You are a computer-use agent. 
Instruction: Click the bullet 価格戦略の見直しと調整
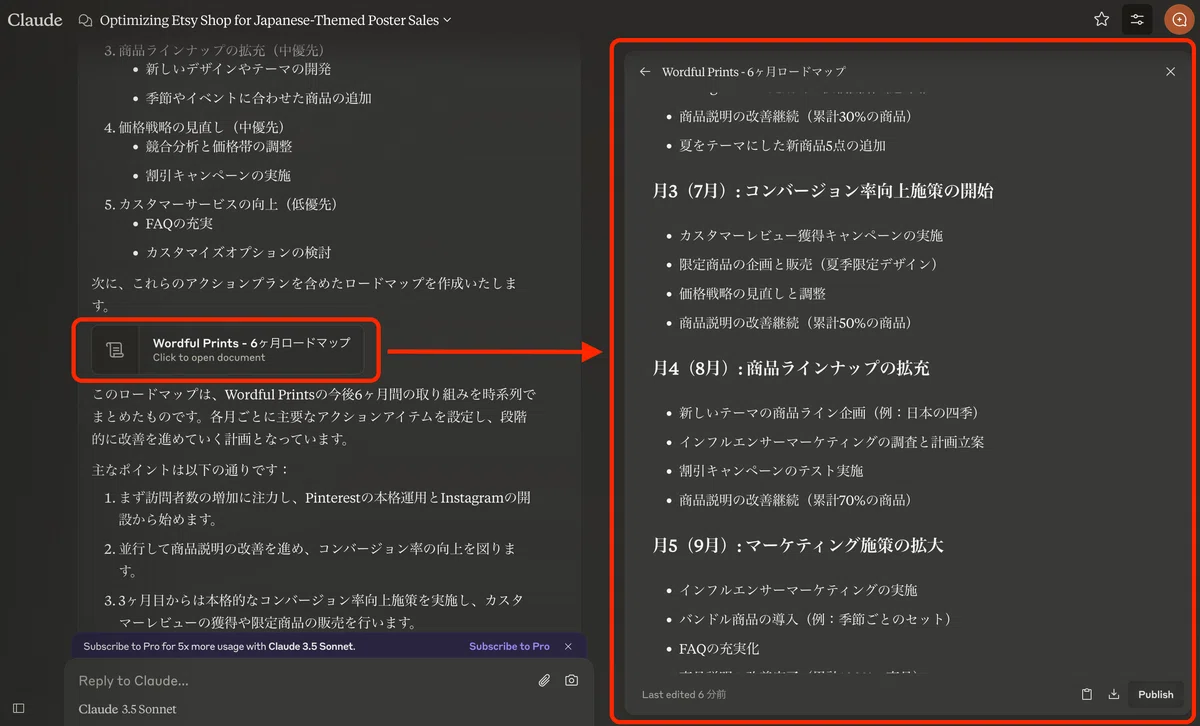tap(752, 293)
